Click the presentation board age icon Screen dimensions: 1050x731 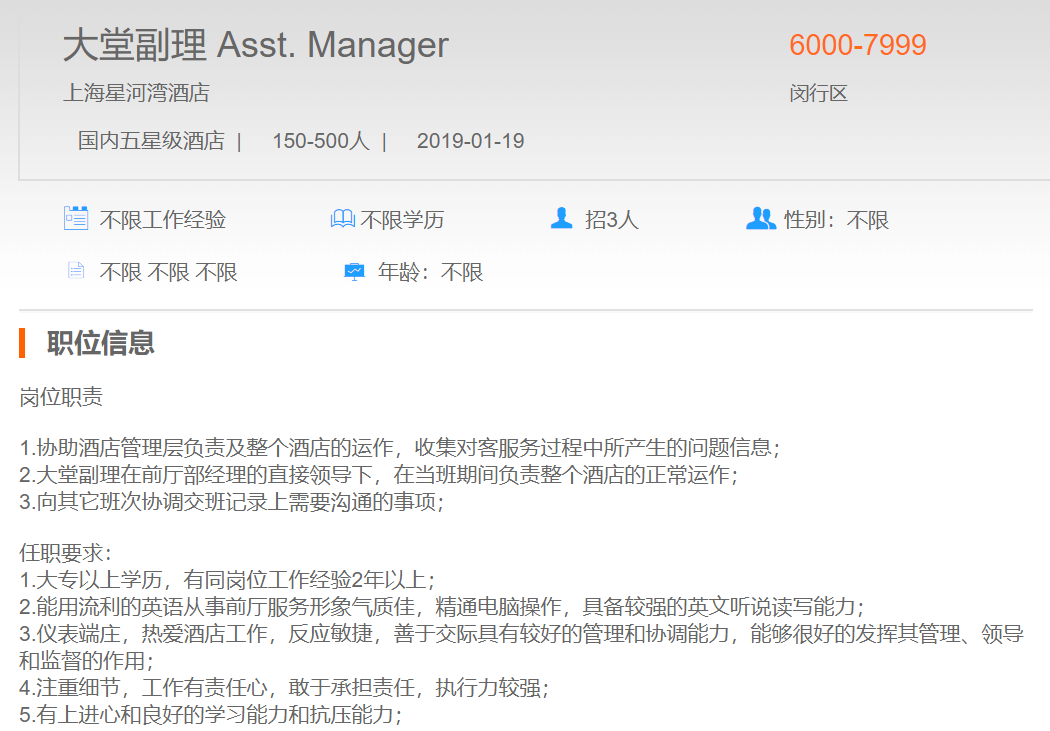coord(354,271)
